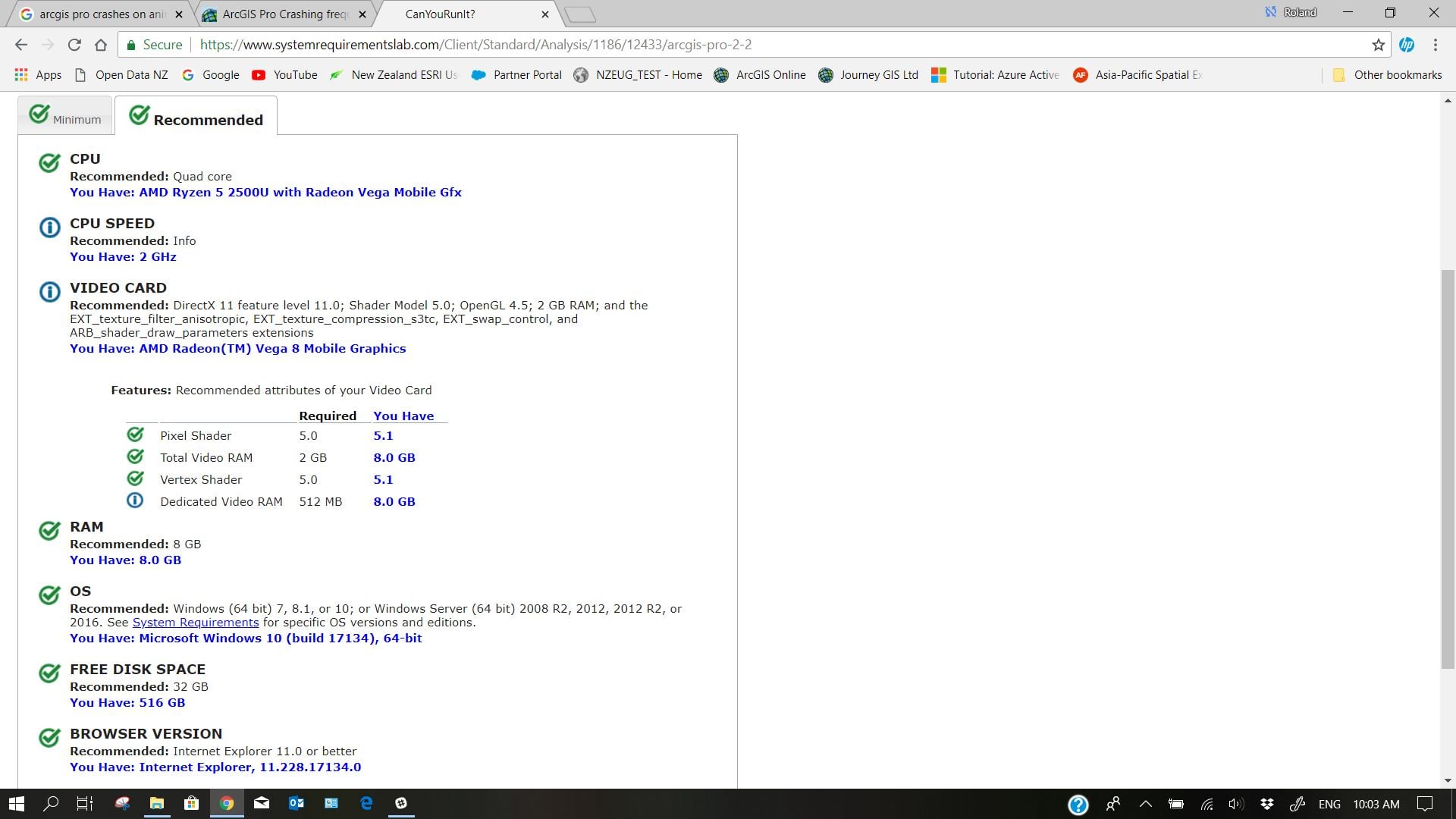Click the VIDEO CARD info icon
1456x819 pixels.
[49, 292]
